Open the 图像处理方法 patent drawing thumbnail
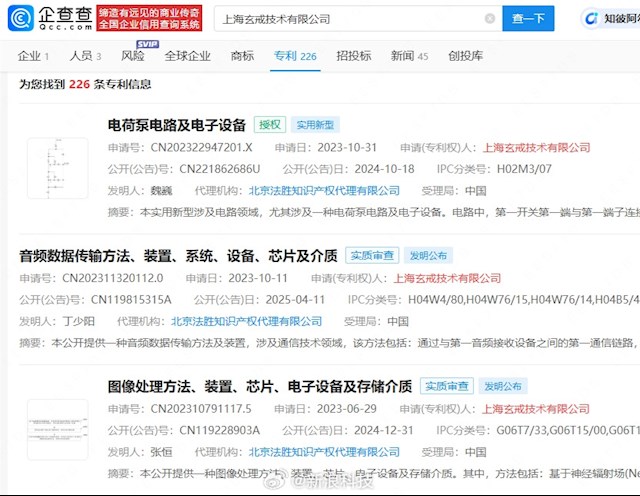 tap(58, 429)
